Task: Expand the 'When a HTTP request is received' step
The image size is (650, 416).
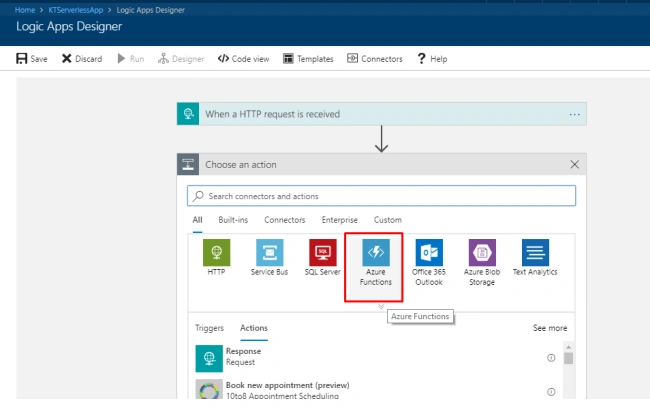Action: [381, 114]
